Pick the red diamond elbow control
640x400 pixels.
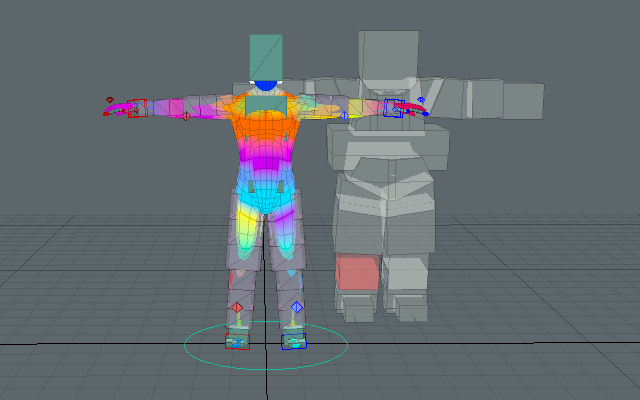(185, 116)
